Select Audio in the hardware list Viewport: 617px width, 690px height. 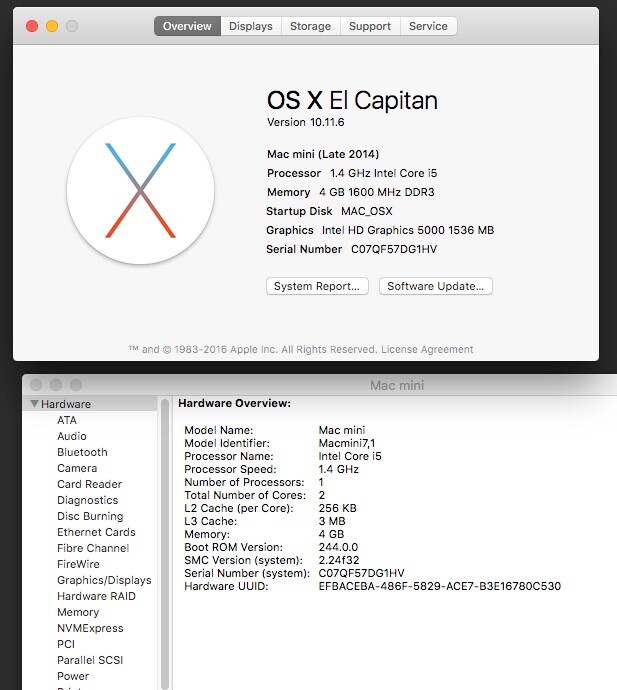tap(72, 436)
